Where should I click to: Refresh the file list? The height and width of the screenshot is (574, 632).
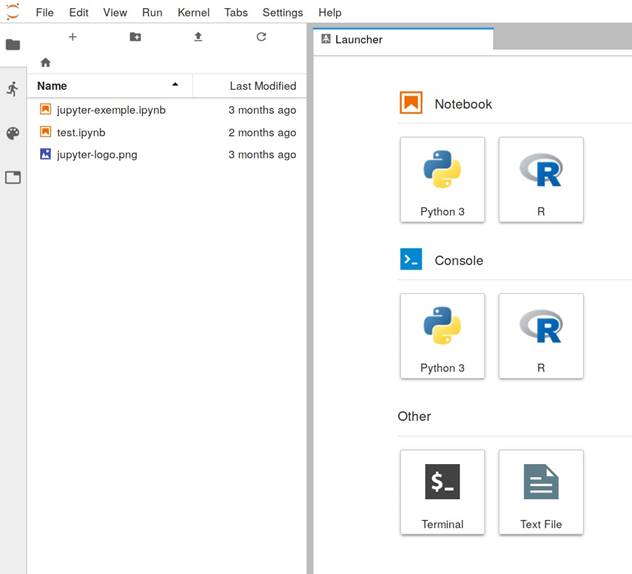pos(261,37)
